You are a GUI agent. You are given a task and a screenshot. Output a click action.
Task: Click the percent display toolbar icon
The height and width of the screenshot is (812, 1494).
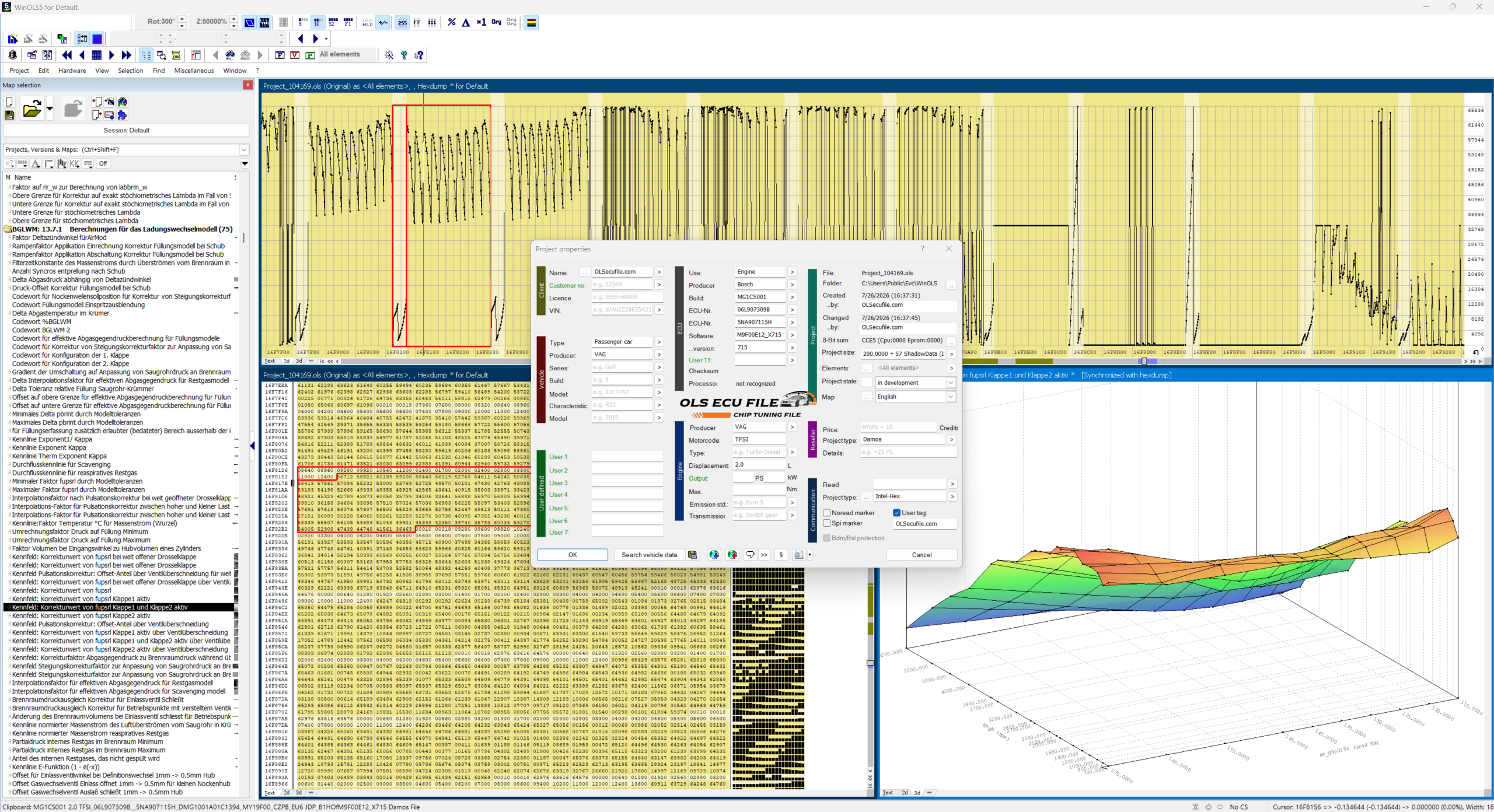[451, 22]
